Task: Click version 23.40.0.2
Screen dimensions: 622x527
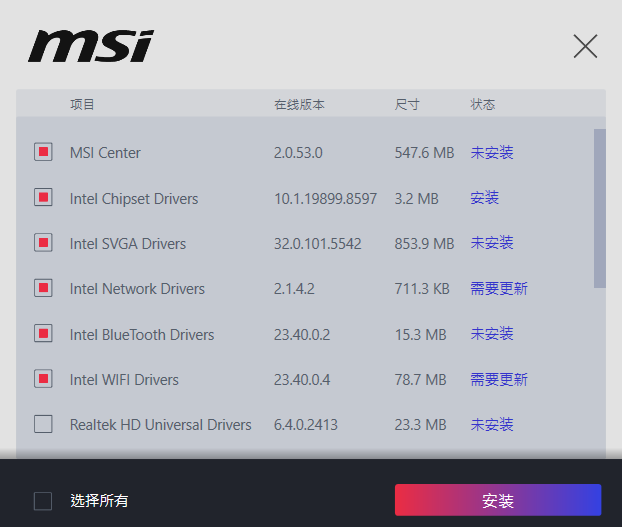Action: point(302,334)
